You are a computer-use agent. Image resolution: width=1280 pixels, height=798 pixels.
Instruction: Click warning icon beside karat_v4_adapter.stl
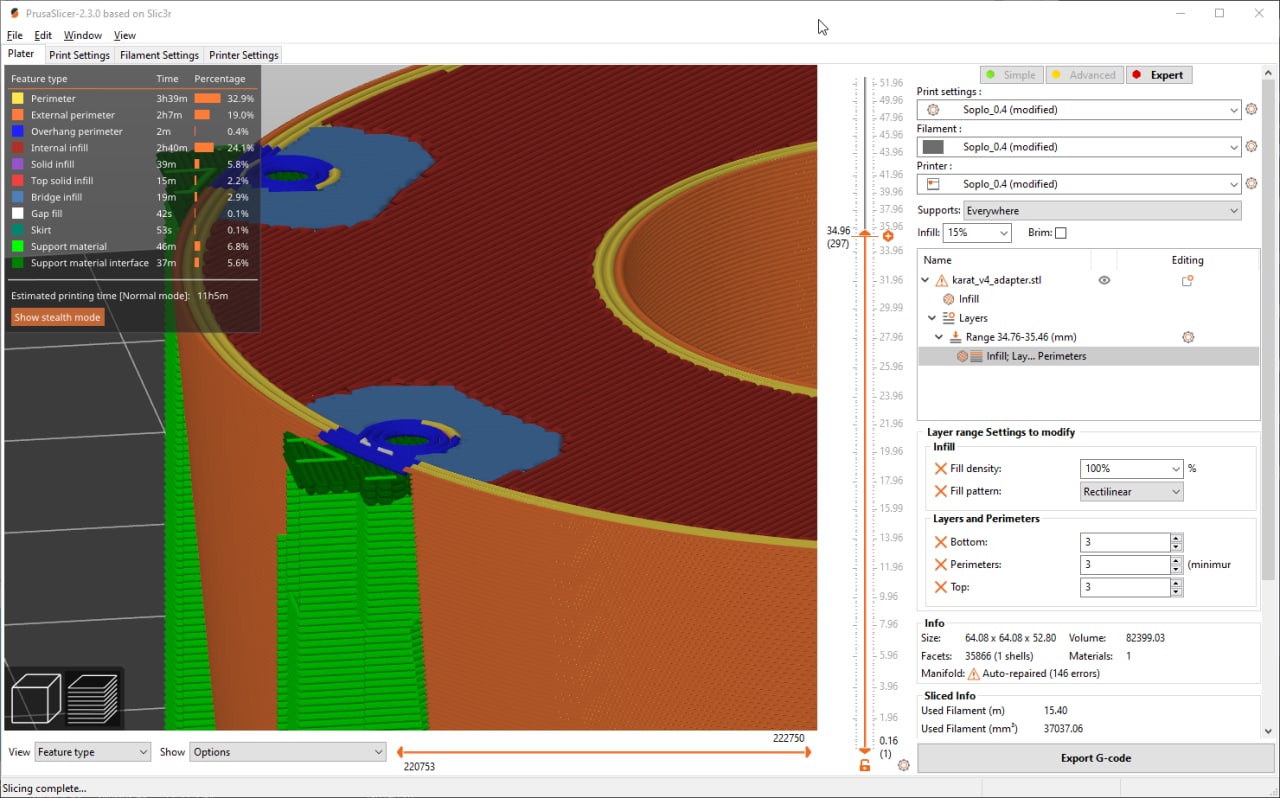(941, 281)
